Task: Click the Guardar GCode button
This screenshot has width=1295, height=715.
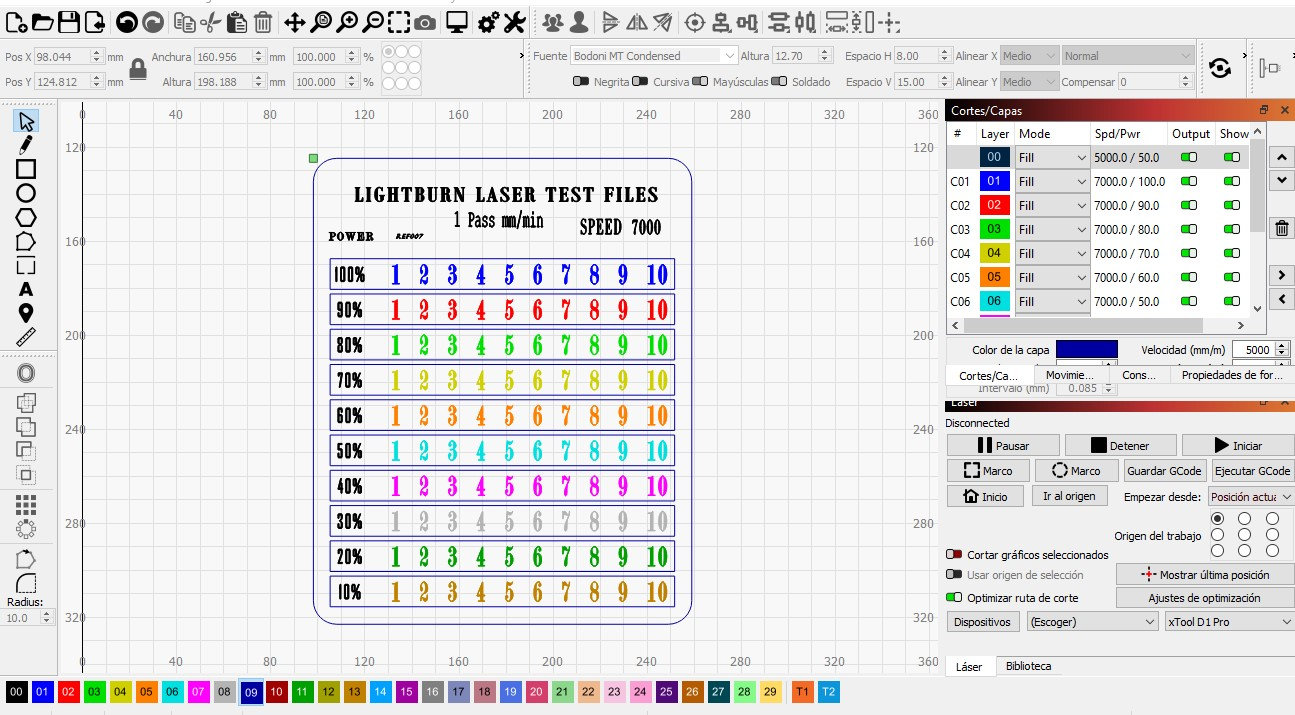Action: click(x=1164, y=470)
